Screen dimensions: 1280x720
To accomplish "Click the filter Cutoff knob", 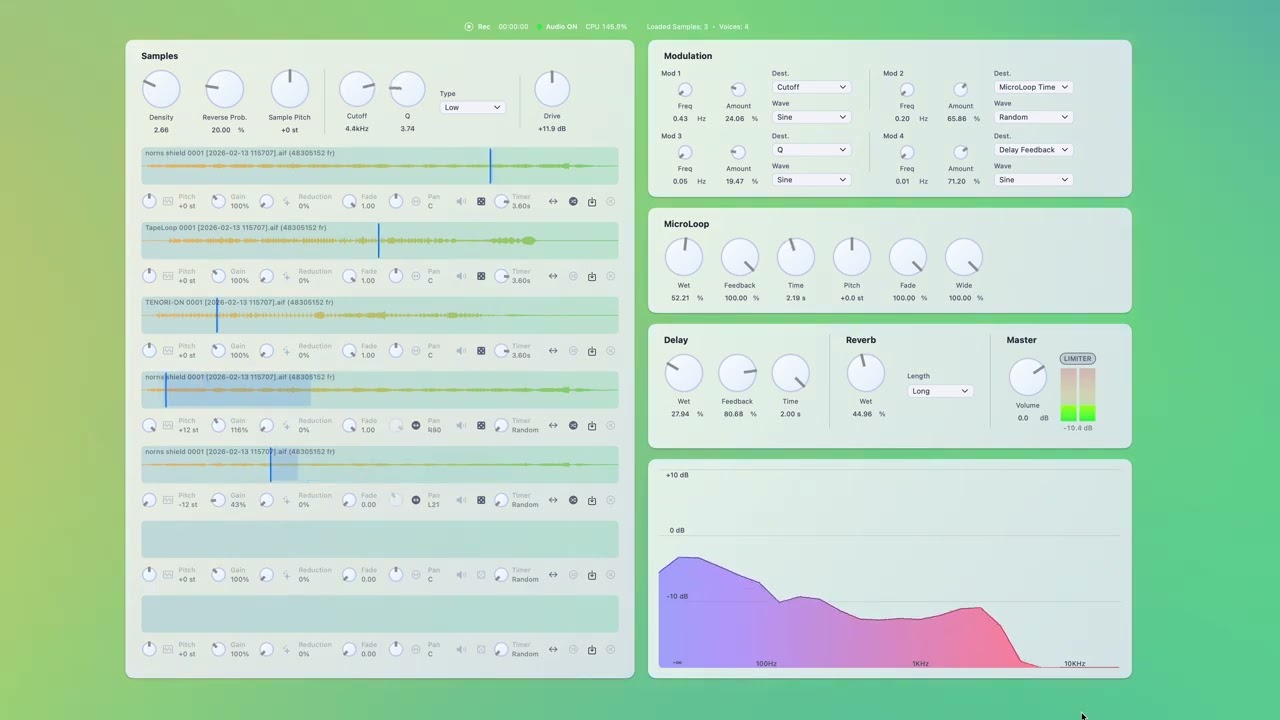I will pos(357,89).
